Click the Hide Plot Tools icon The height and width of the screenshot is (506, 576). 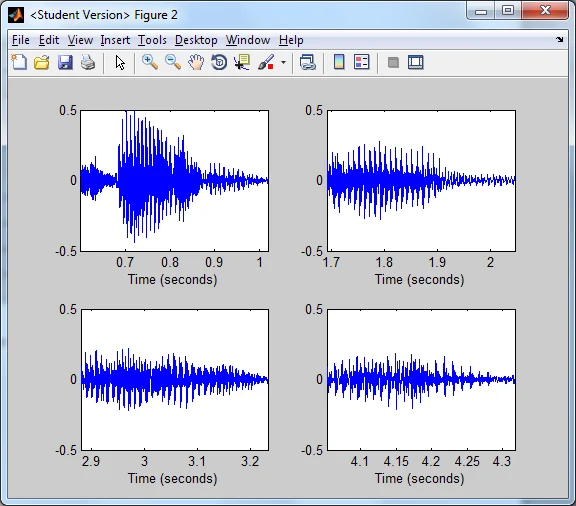click(393, 62)
